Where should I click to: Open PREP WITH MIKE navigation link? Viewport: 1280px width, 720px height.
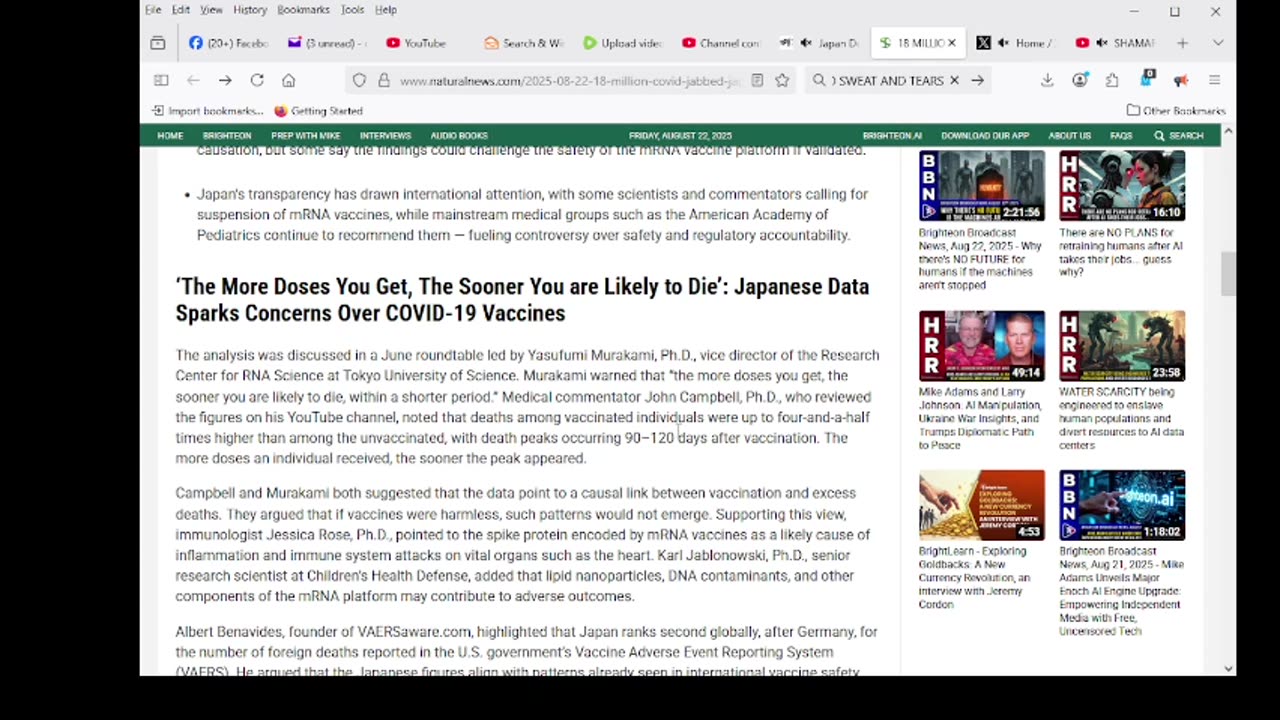[x=305, y=135]
